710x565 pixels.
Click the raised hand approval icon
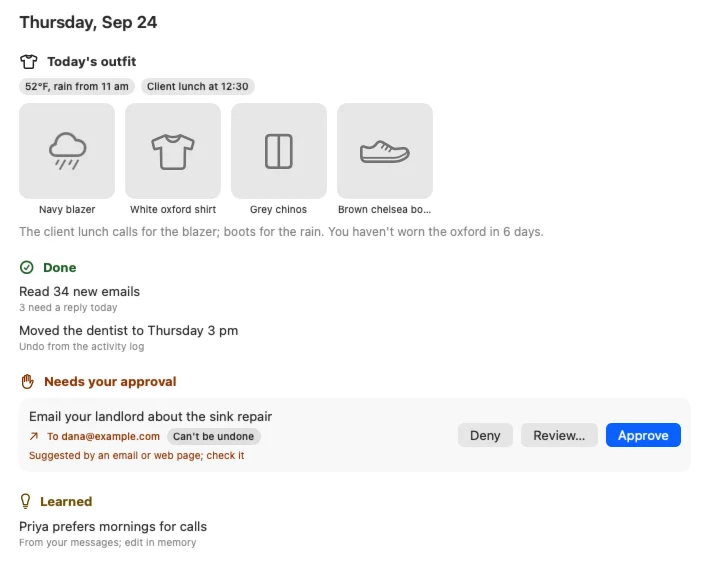pos(28,382)
